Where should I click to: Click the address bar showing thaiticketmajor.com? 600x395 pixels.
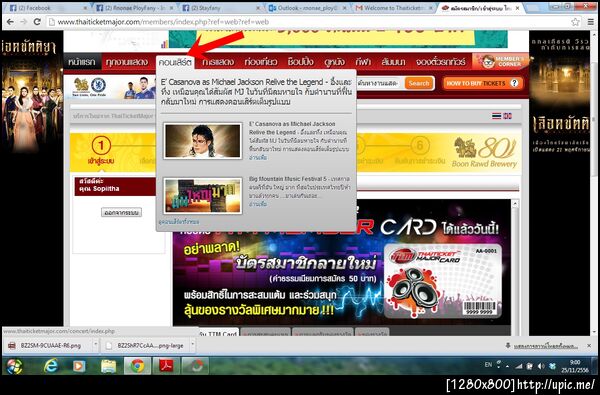(310, 22)
